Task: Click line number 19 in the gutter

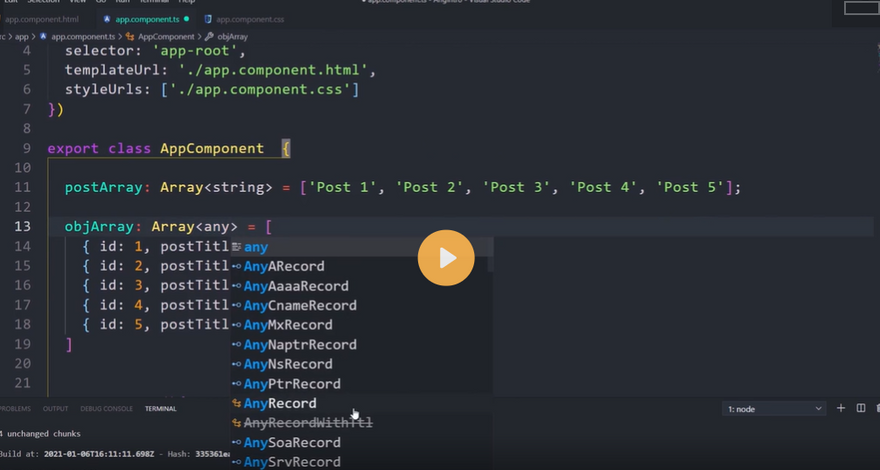Action: (23, 344)
